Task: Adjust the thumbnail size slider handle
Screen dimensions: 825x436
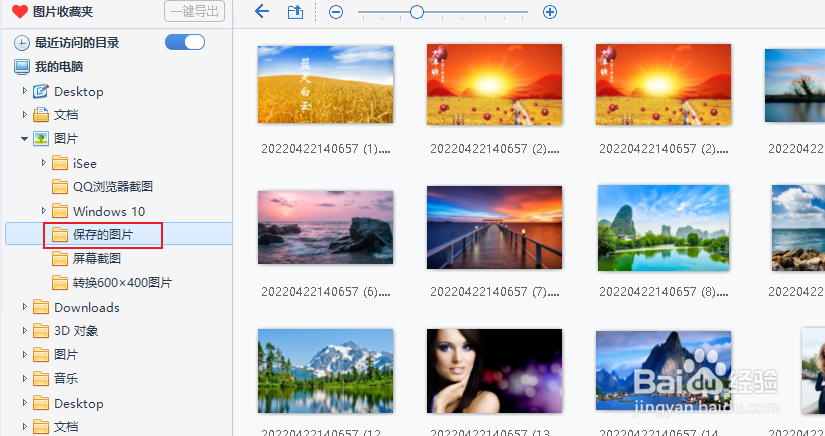Action: point(417,12)
